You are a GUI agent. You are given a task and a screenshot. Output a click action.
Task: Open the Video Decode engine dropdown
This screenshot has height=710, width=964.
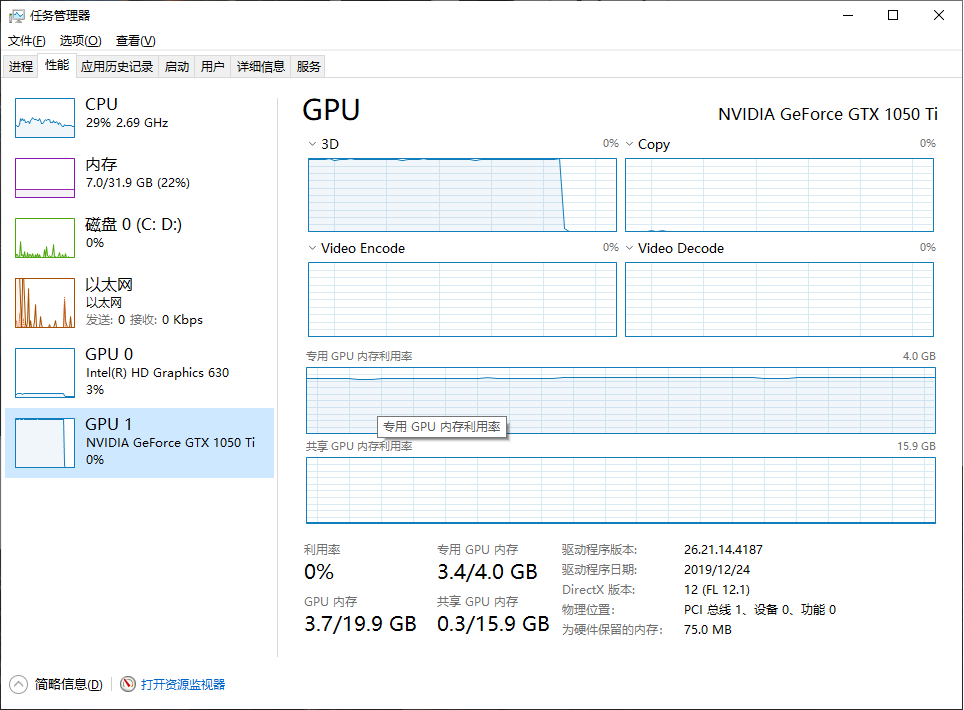click(x=630, y=248)
